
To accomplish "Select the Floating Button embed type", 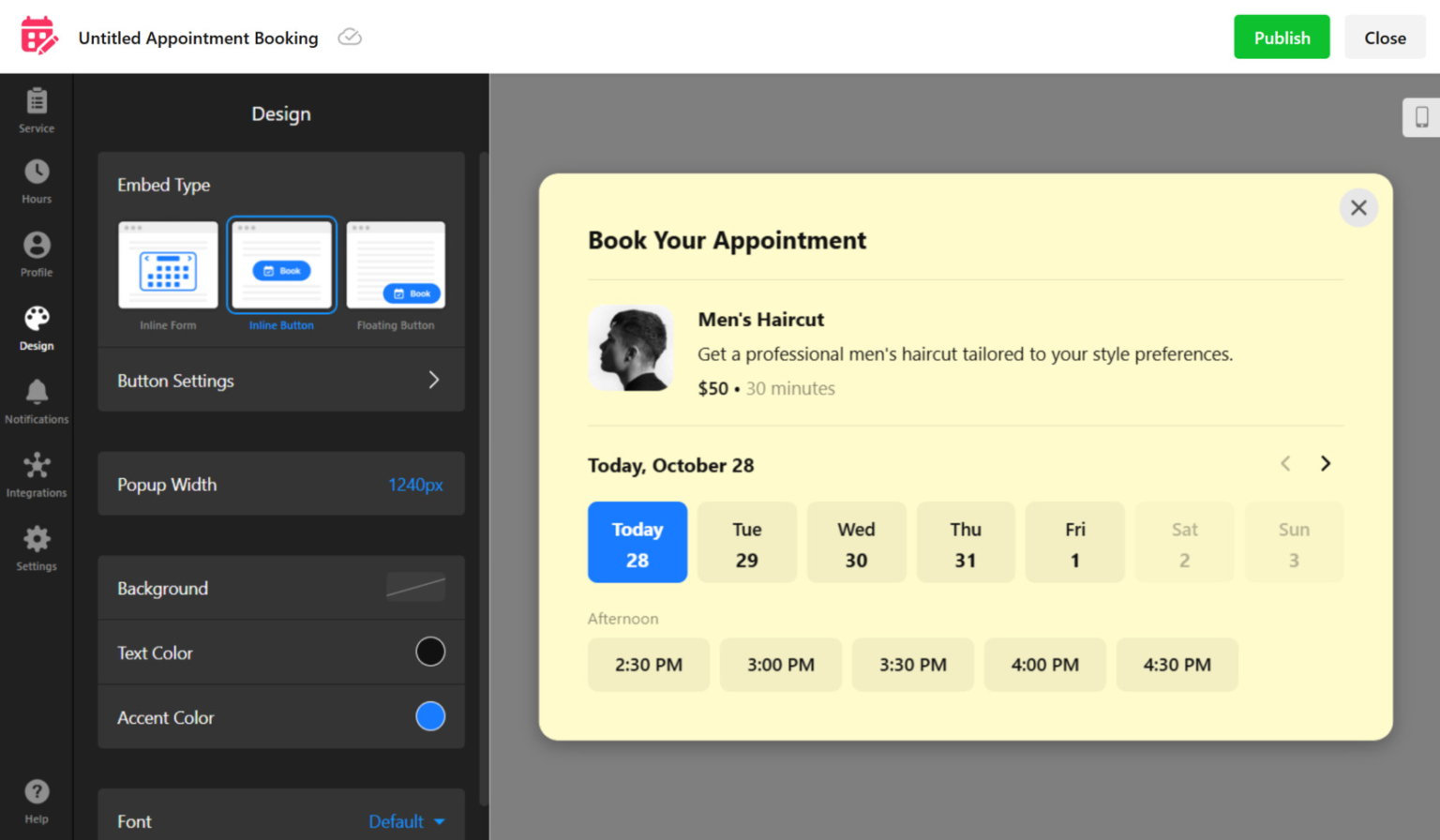I will 395,272.
